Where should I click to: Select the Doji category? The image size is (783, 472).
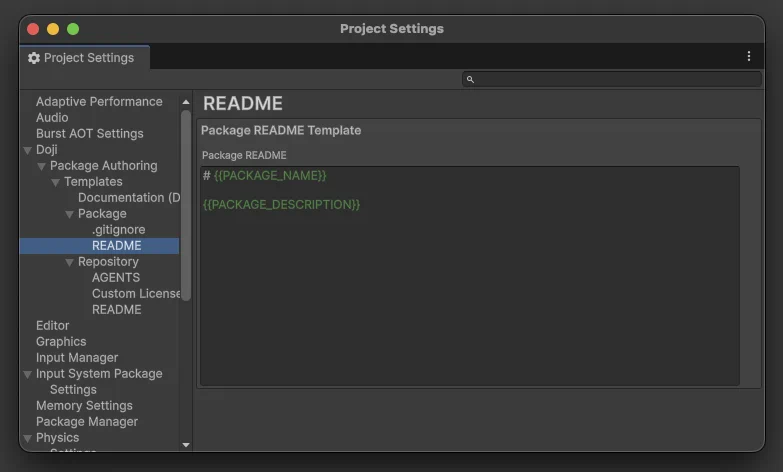46,149
